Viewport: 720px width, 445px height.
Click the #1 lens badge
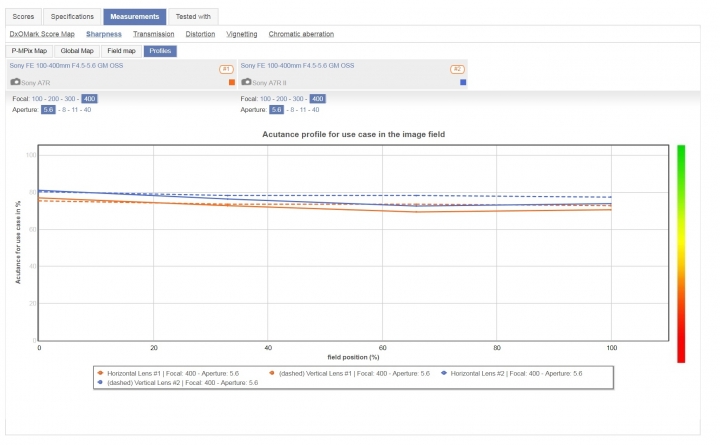[x=226, y=69]
